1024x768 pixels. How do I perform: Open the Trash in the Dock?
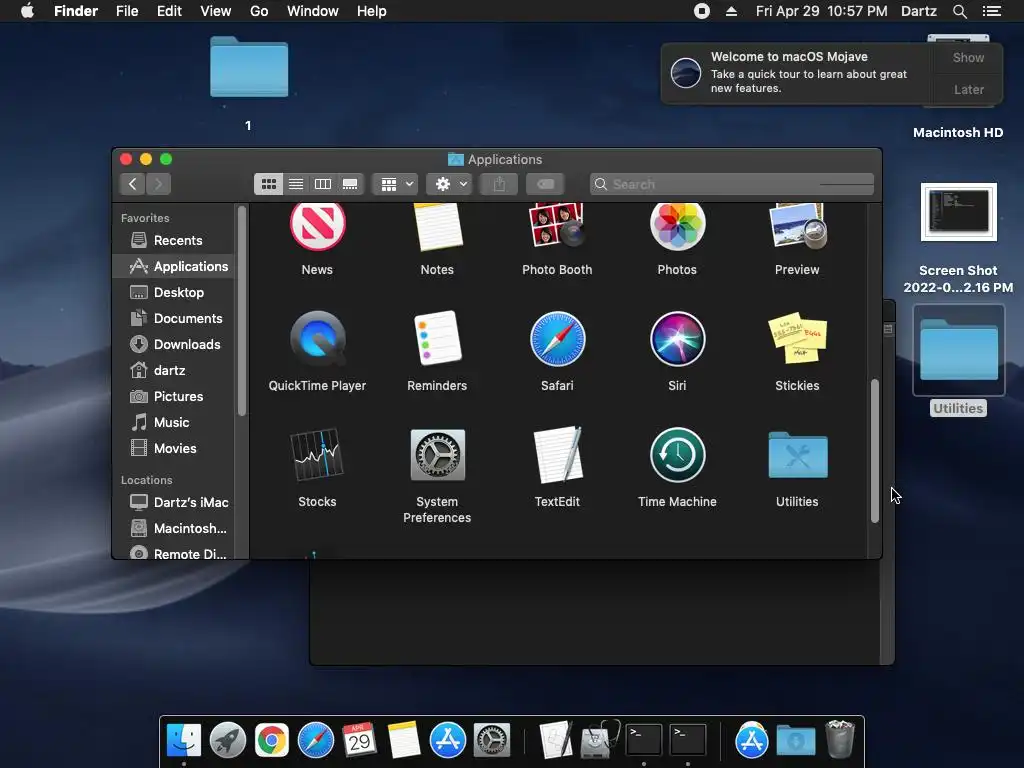click(x=840, y=739)
